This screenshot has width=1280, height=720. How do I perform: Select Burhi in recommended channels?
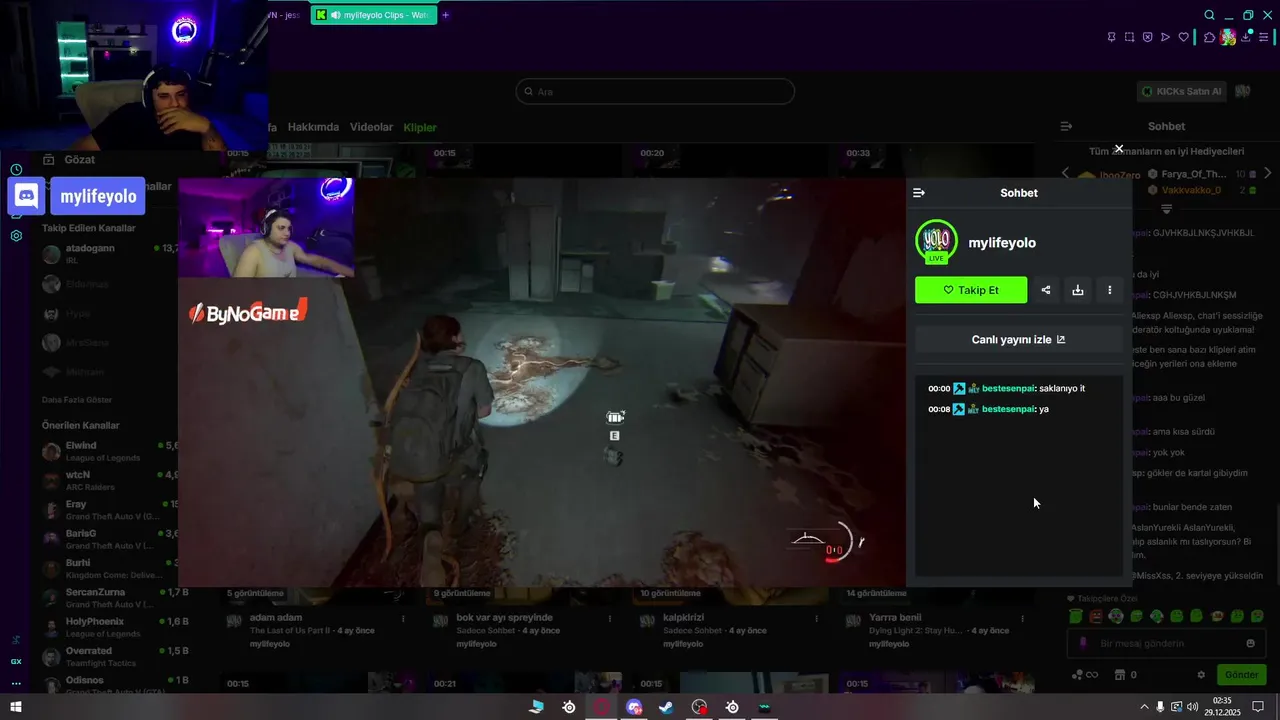110,568
